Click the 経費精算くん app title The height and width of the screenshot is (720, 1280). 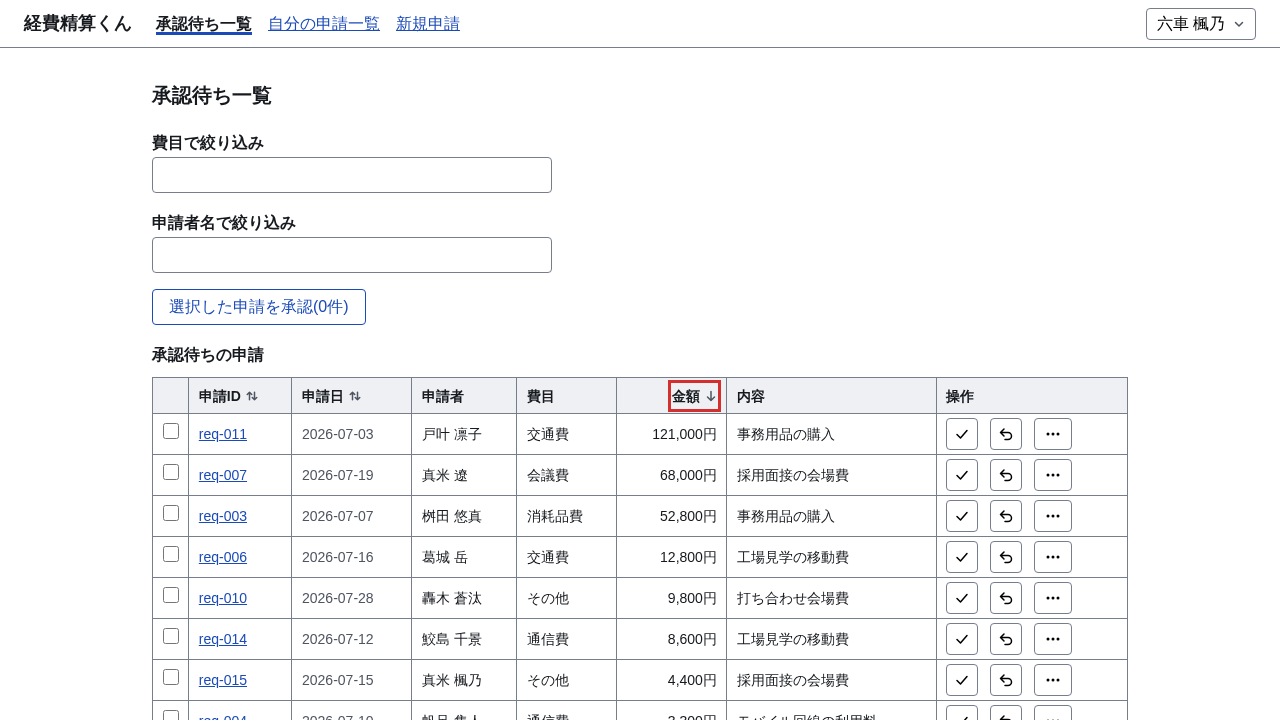coord(78,24)
